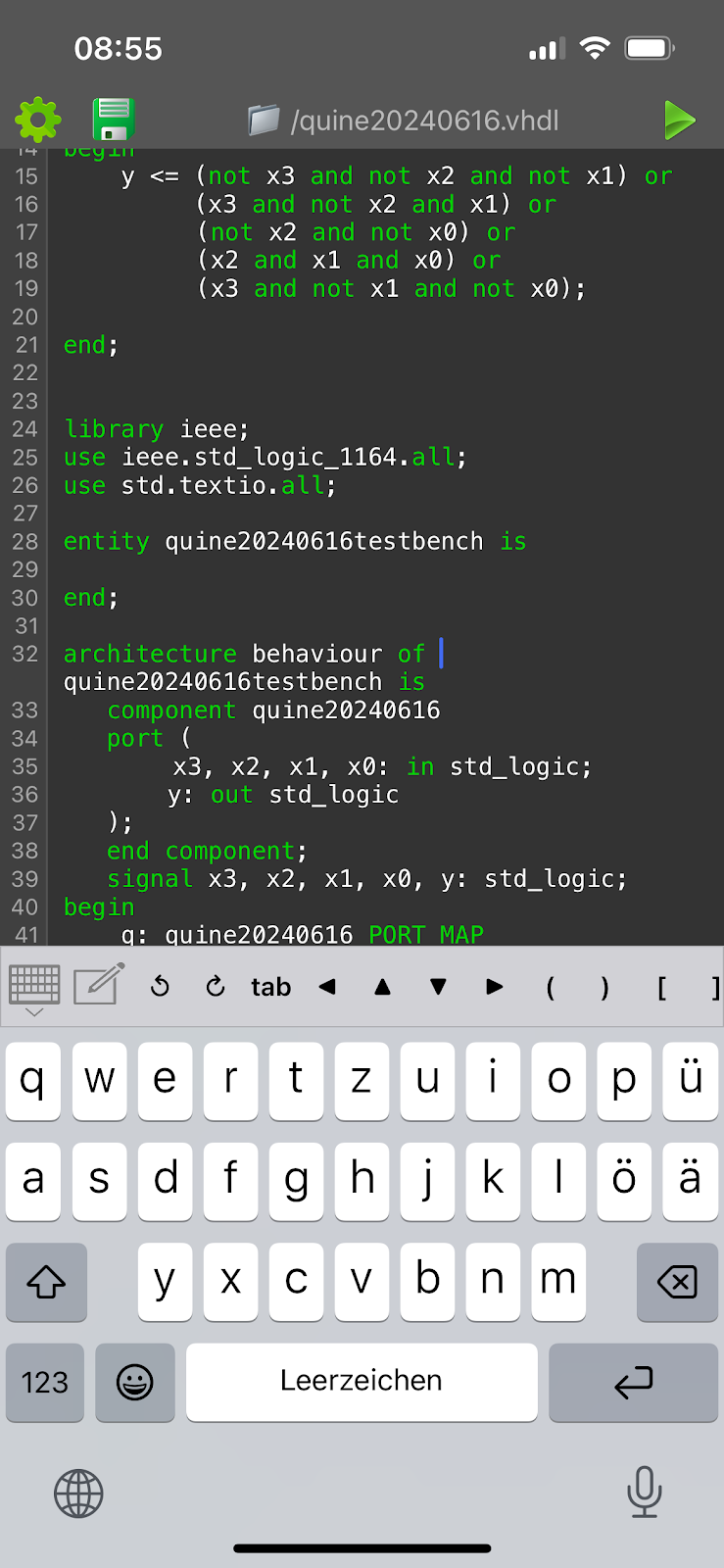This screenshot has height=1568, width=724.
Task: Move cursor down with down arrow
Action: tap(439, 987)
